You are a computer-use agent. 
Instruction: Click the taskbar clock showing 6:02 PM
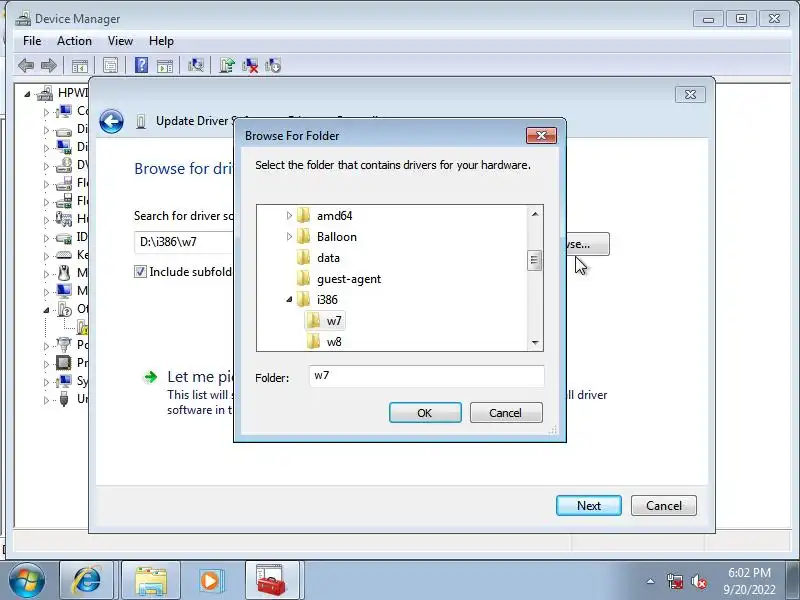(x=749, y=581)
